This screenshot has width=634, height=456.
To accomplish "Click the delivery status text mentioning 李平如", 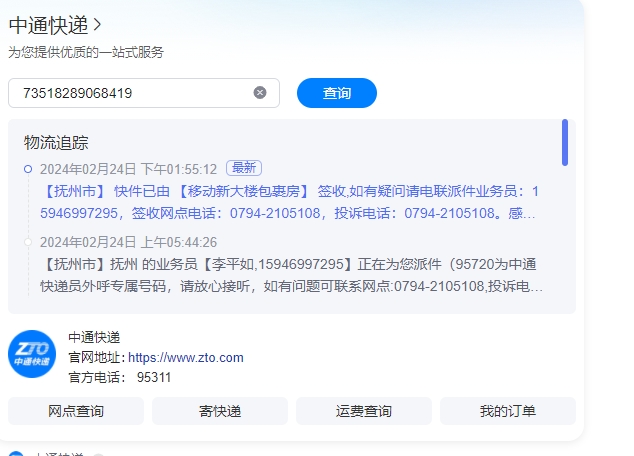I will pyautogui.click(x=291, y=275).
